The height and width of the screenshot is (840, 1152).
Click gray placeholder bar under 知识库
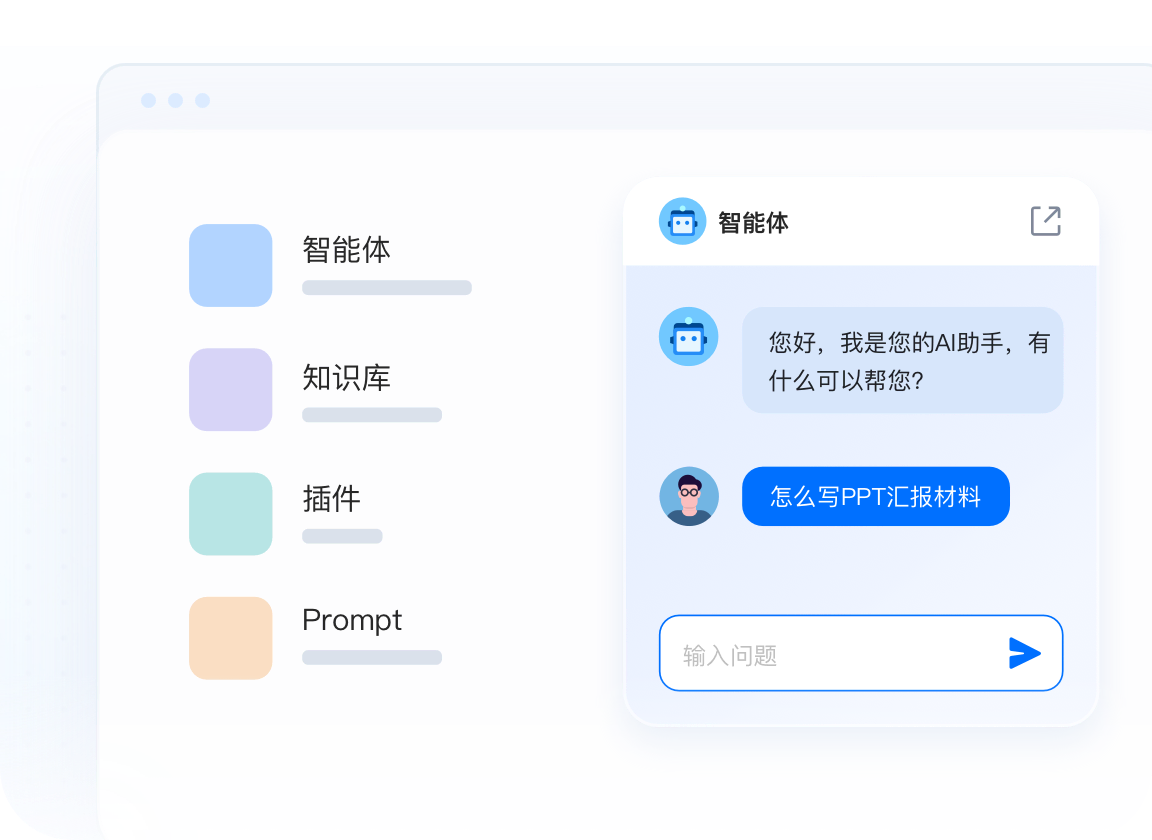coord(372,414)
